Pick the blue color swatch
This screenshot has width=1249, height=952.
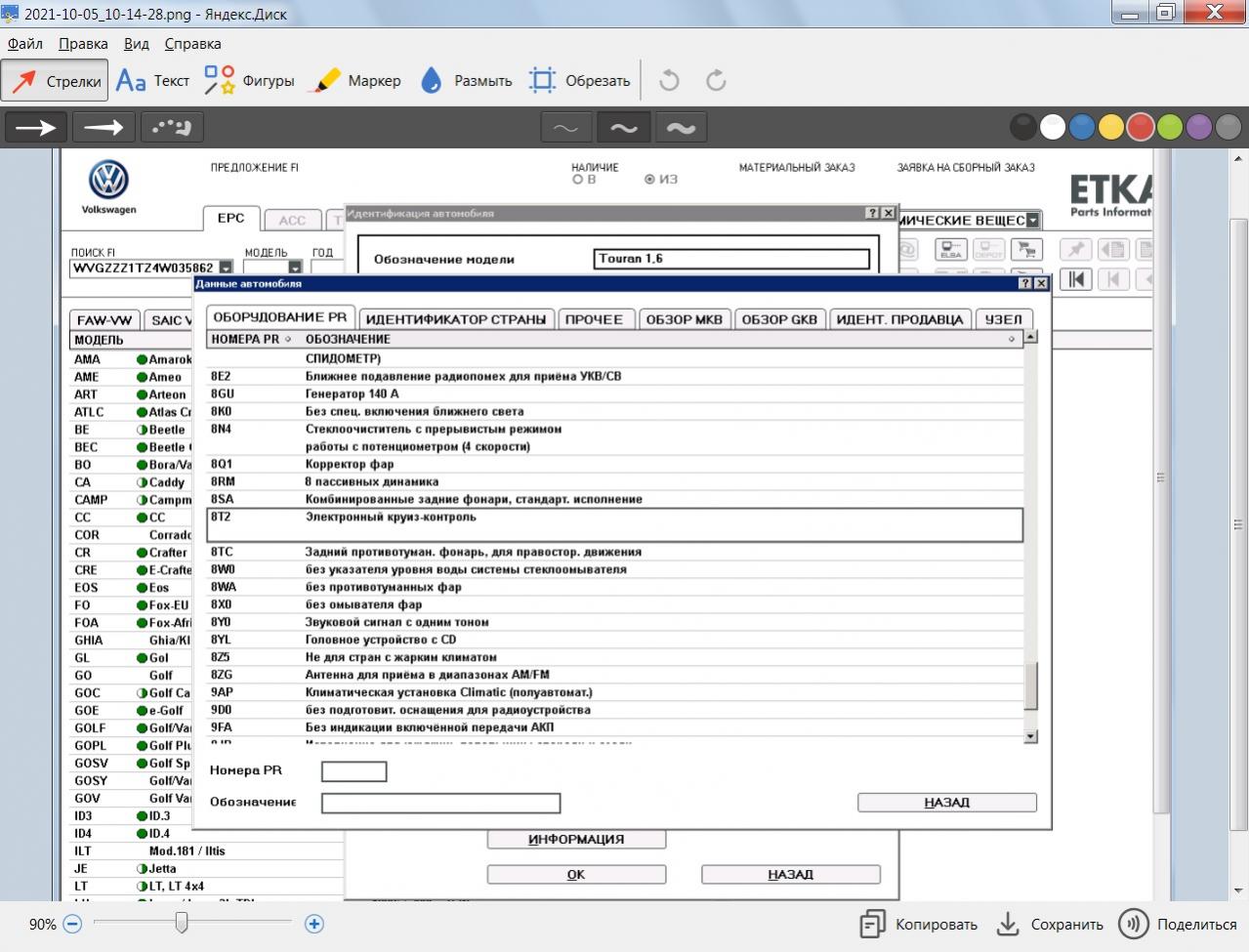click(x=1082, y=127)
